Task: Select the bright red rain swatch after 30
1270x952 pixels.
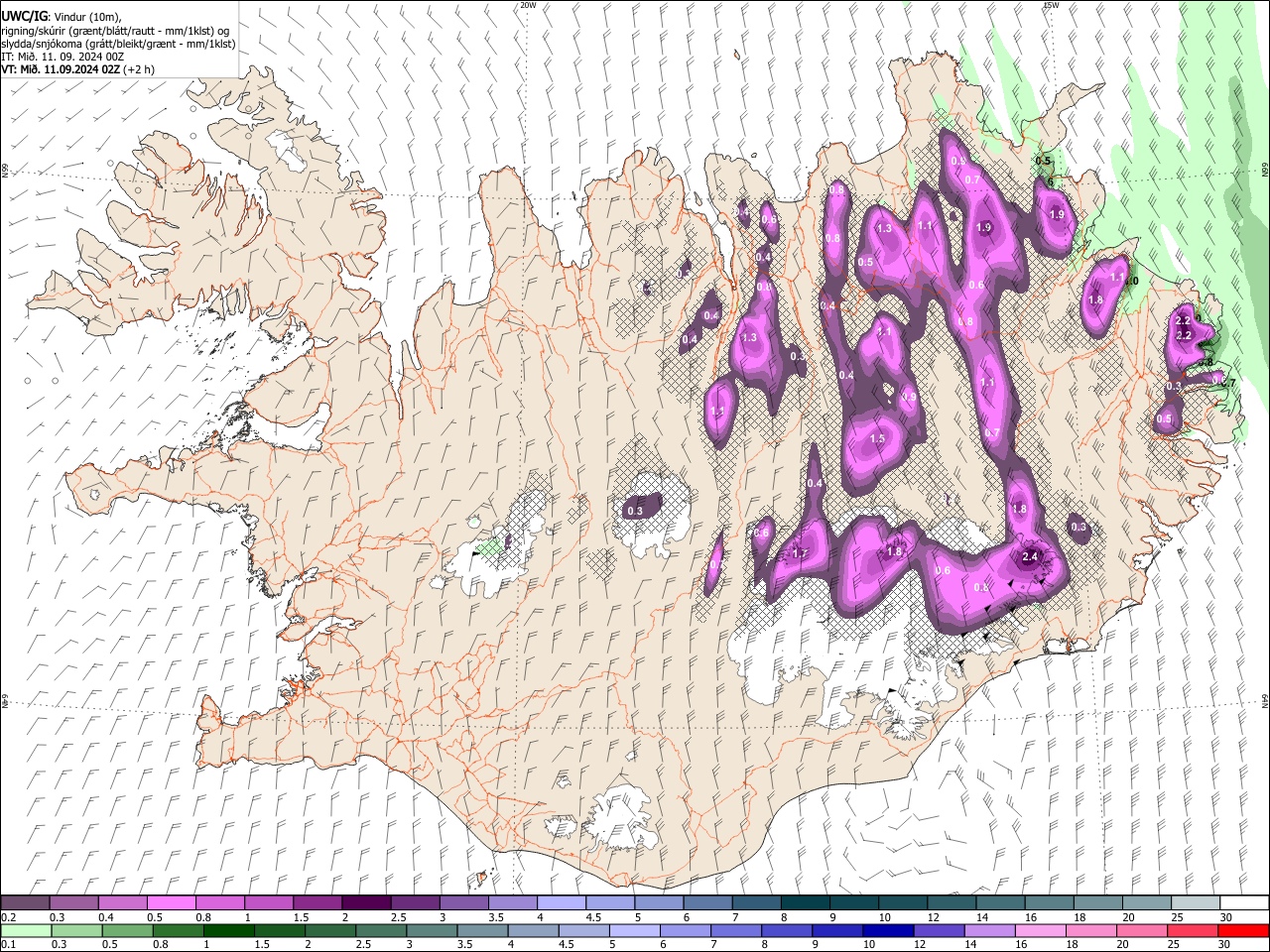Action: pyautogui.click(x=1242, y=930)
